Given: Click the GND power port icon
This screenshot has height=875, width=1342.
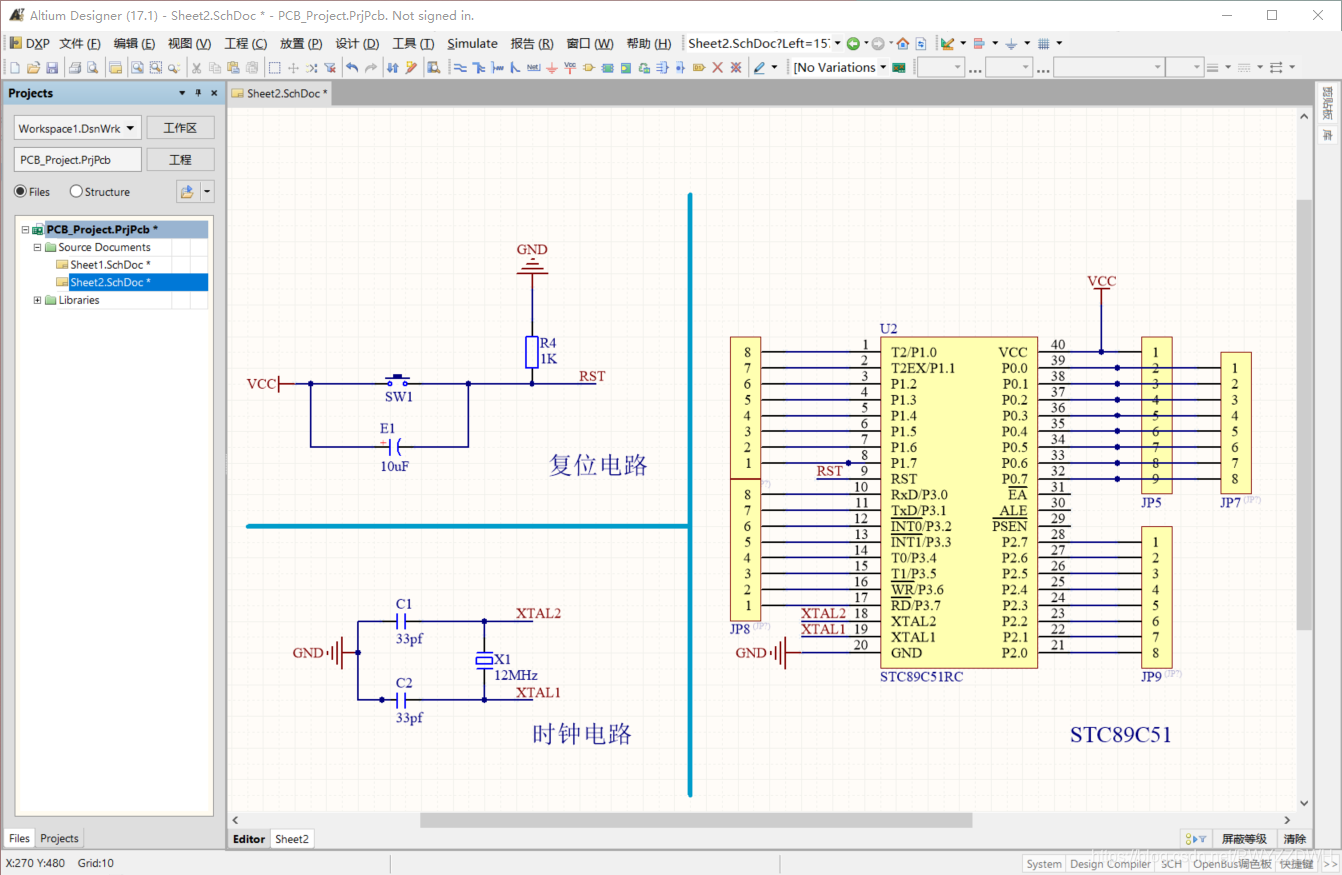Looking at the screenshot, I should pos(551,68).
